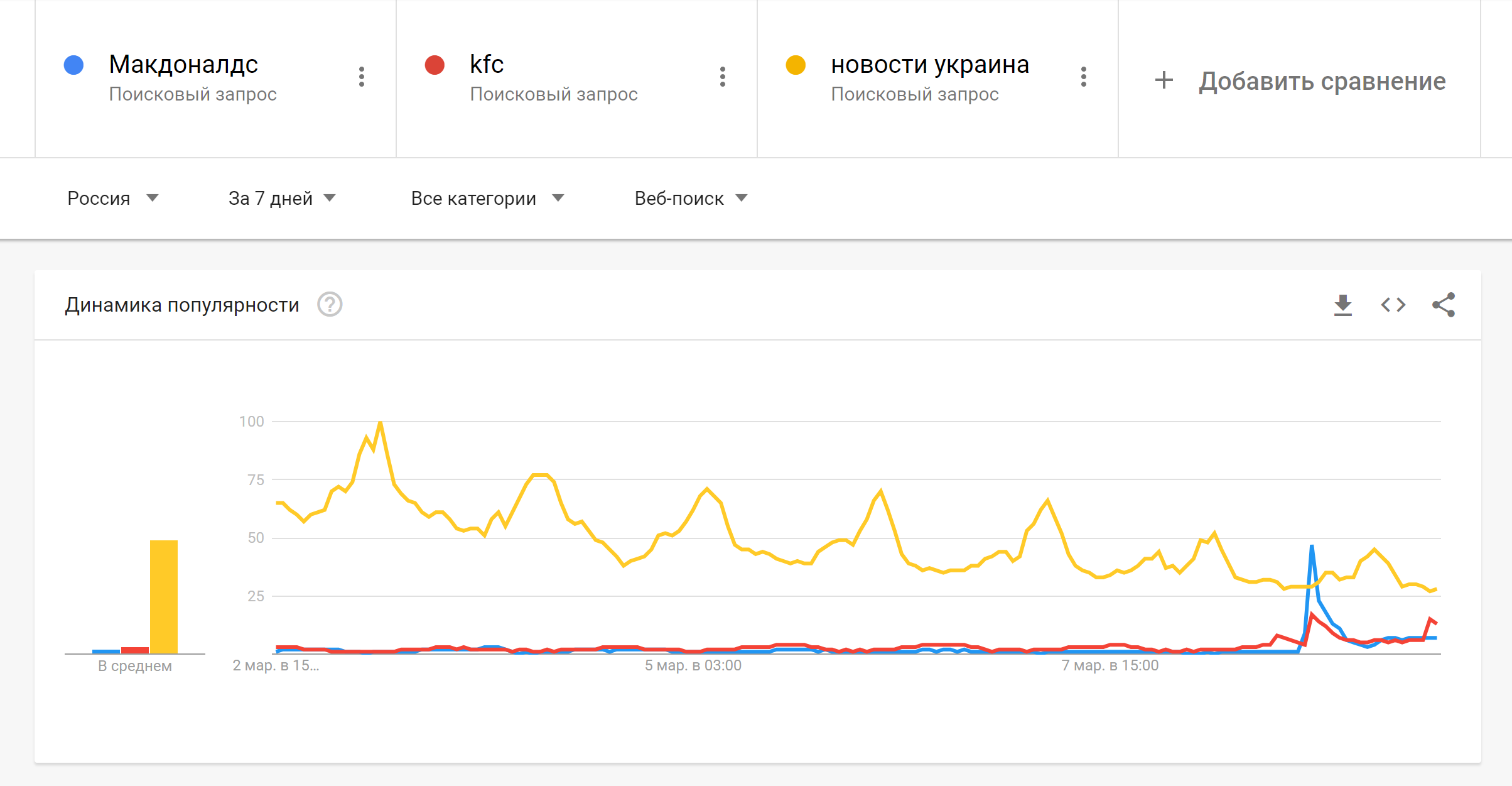Open the Веб-поиск search type dropdown
The height and width of the screenshot is (786, 1512).
691,199
